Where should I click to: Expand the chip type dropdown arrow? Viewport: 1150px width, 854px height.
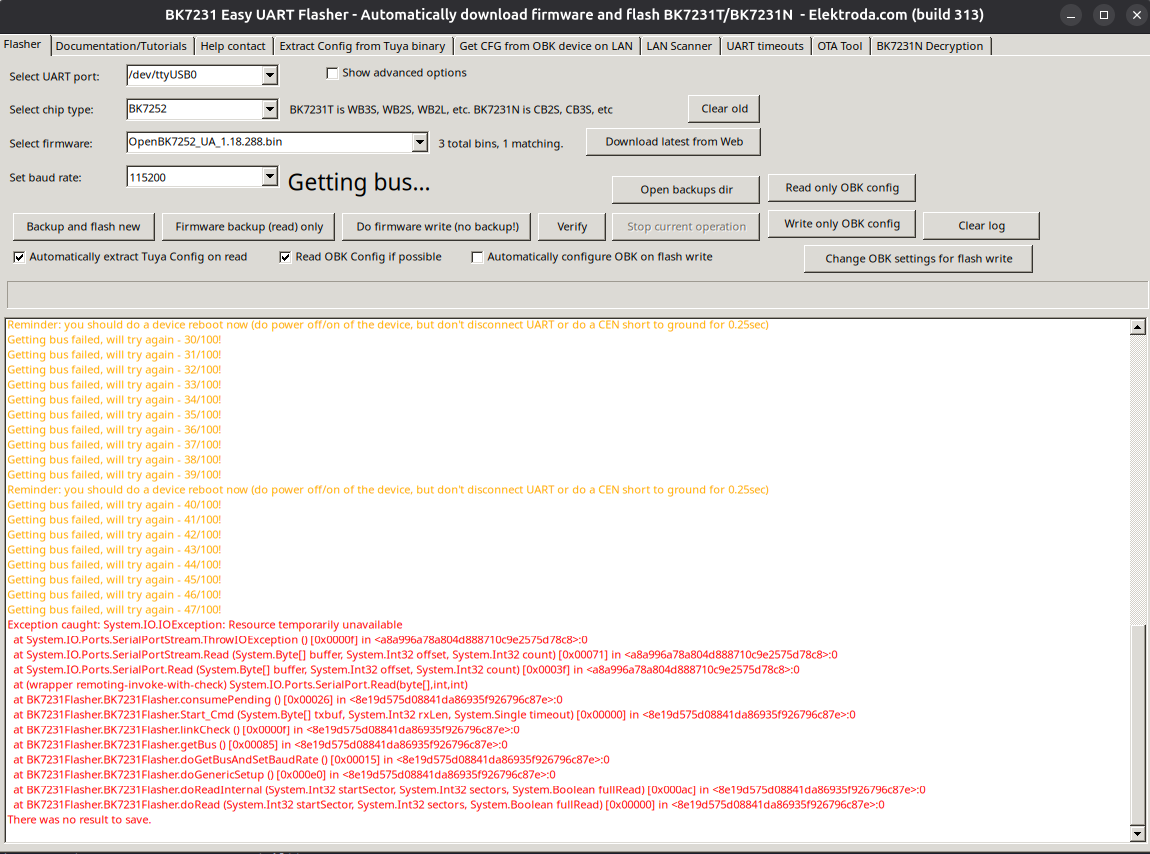pyautogui.click(x=270, y=109)
